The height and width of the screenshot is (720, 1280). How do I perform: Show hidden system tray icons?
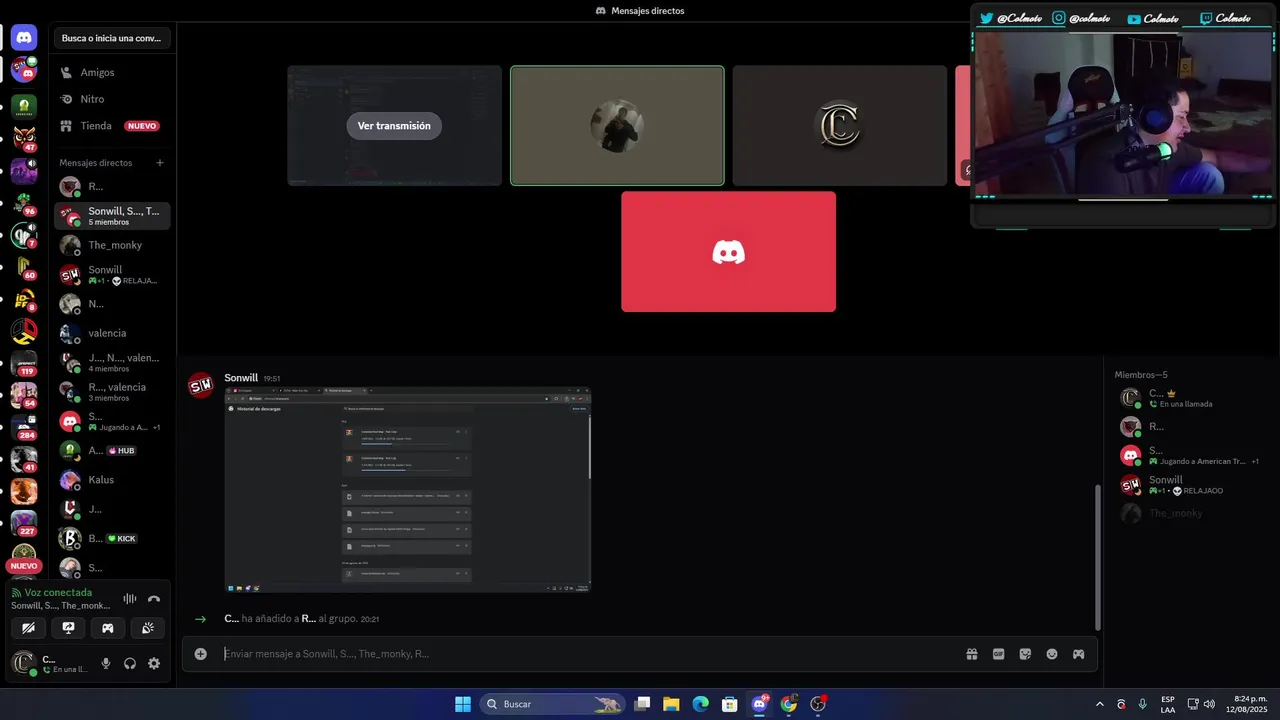click(1100, 704)
